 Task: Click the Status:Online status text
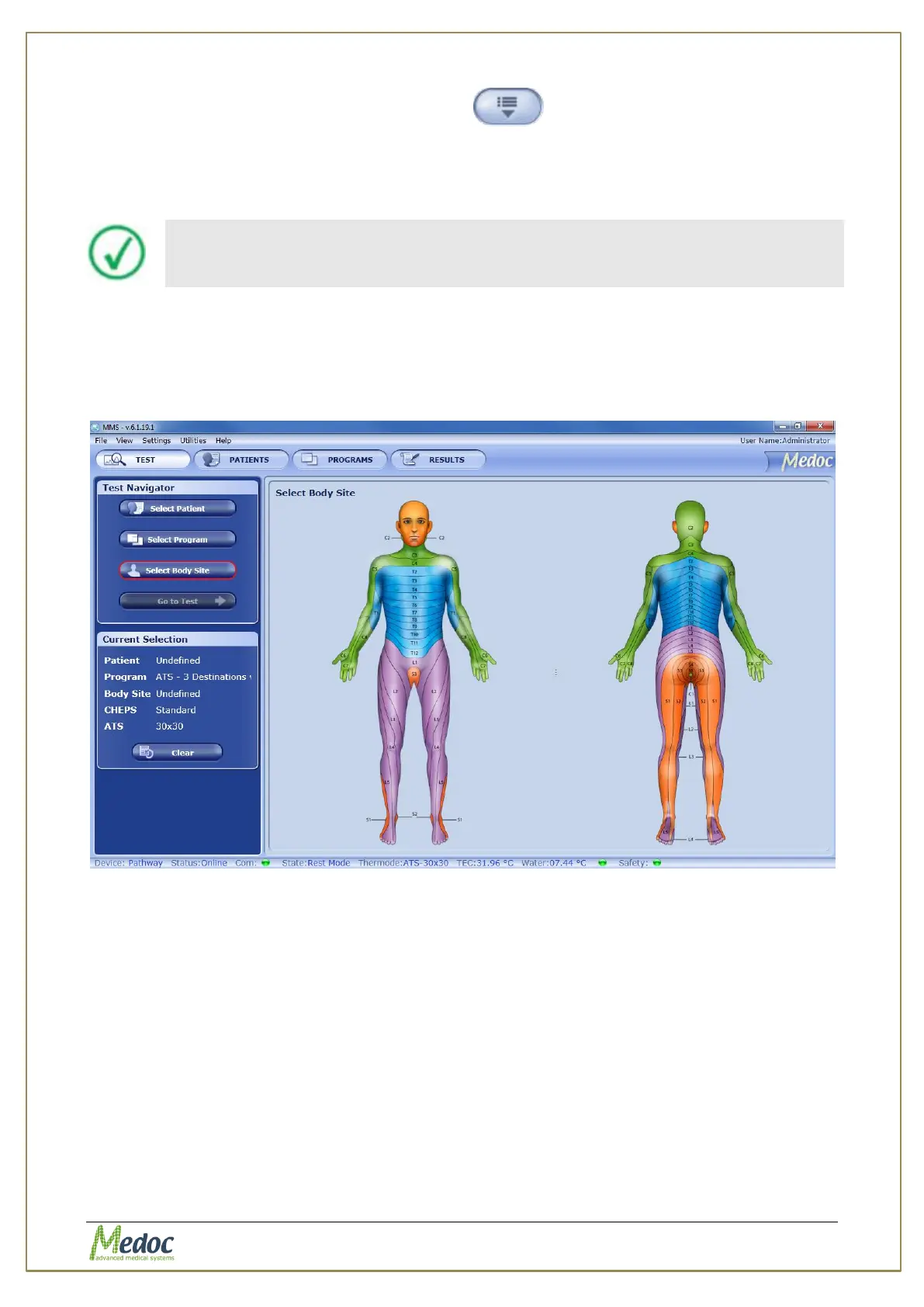coord(199,863)
